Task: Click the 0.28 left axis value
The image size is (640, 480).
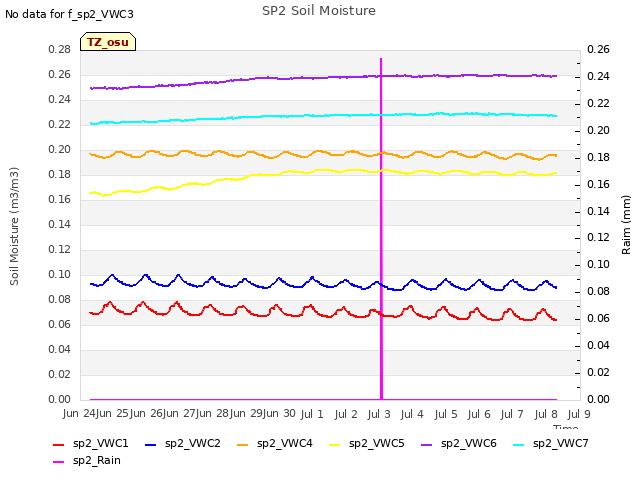Action: (x=60, y=49)
